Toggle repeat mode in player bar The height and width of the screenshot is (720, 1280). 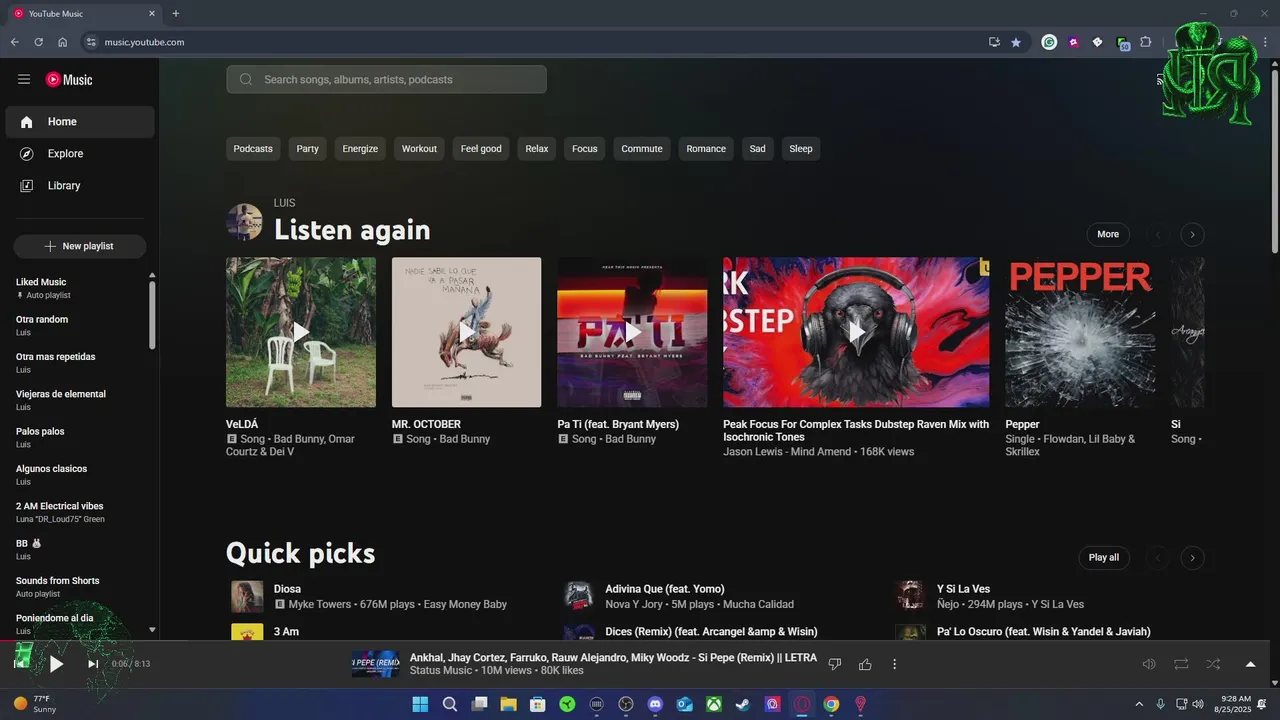tap(1181, 664)
